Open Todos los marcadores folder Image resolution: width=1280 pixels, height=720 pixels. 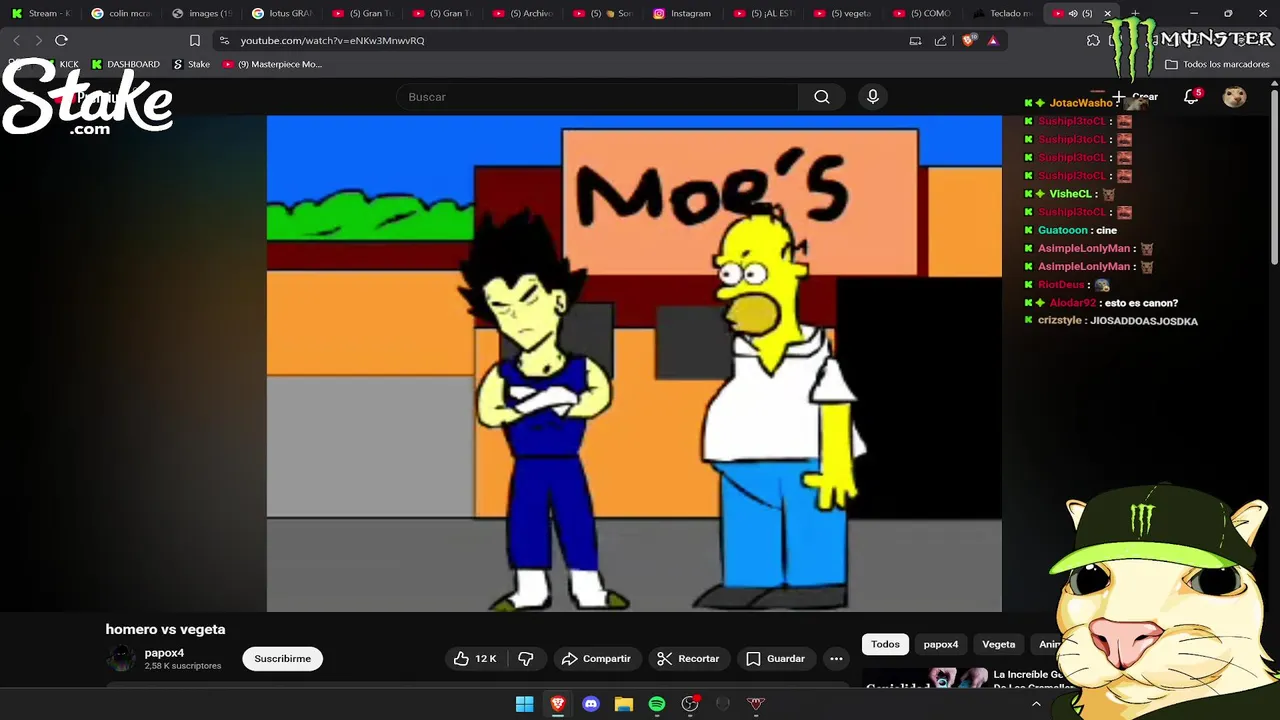pyautogui.click(x=1217, y=64)
